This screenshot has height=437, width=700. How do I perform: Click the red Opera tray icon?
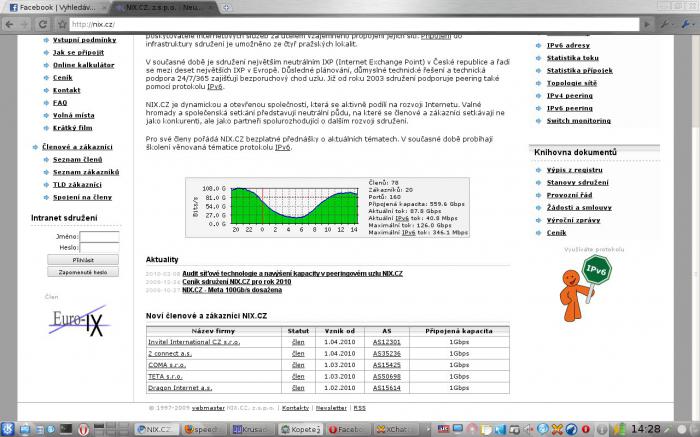[585, 429]
